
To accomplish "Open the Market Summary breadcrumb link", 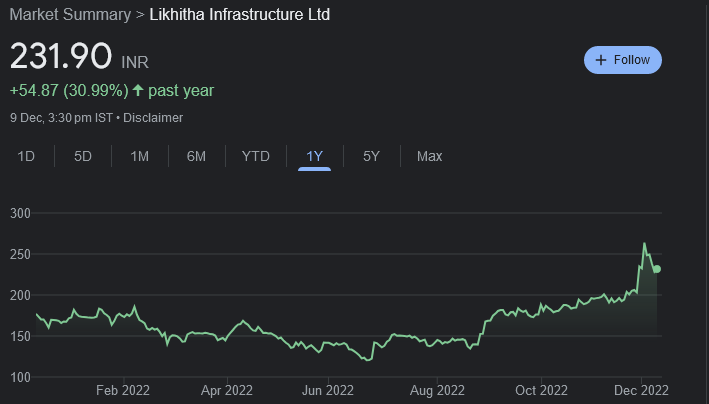I will 70,15.
